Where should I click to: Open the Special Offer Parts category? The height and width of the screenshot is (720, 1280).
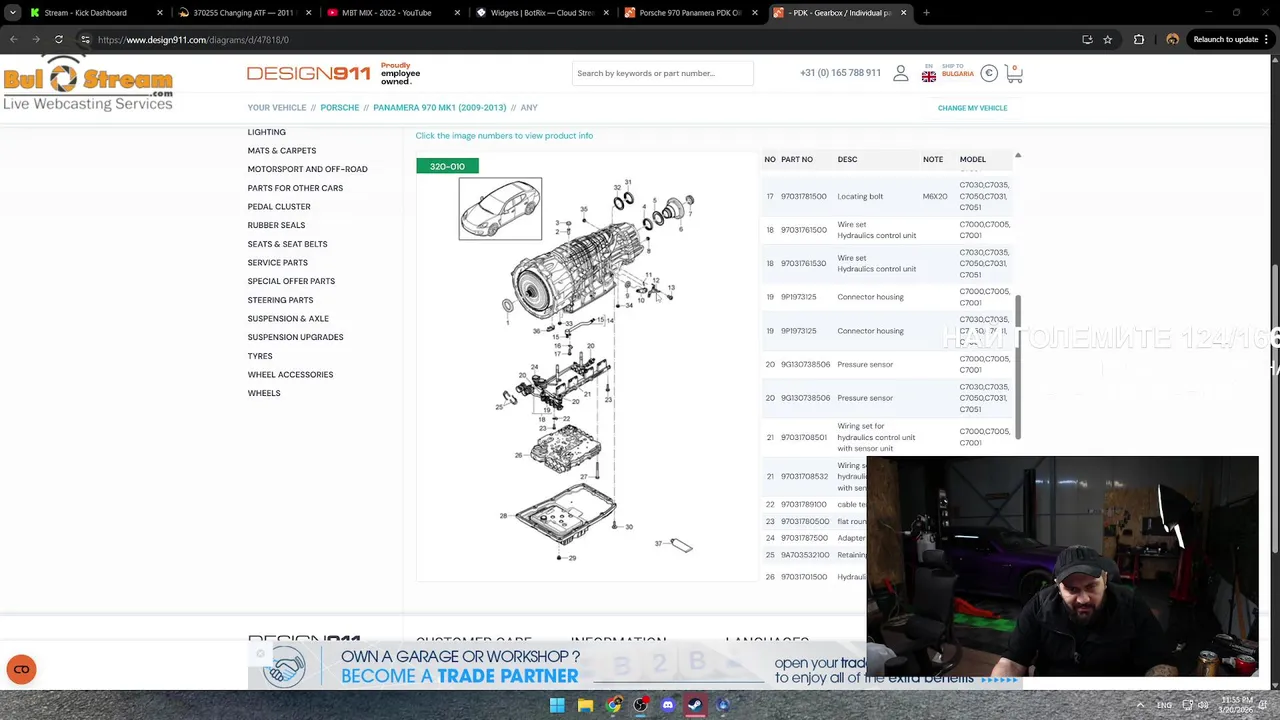point(291,281)
